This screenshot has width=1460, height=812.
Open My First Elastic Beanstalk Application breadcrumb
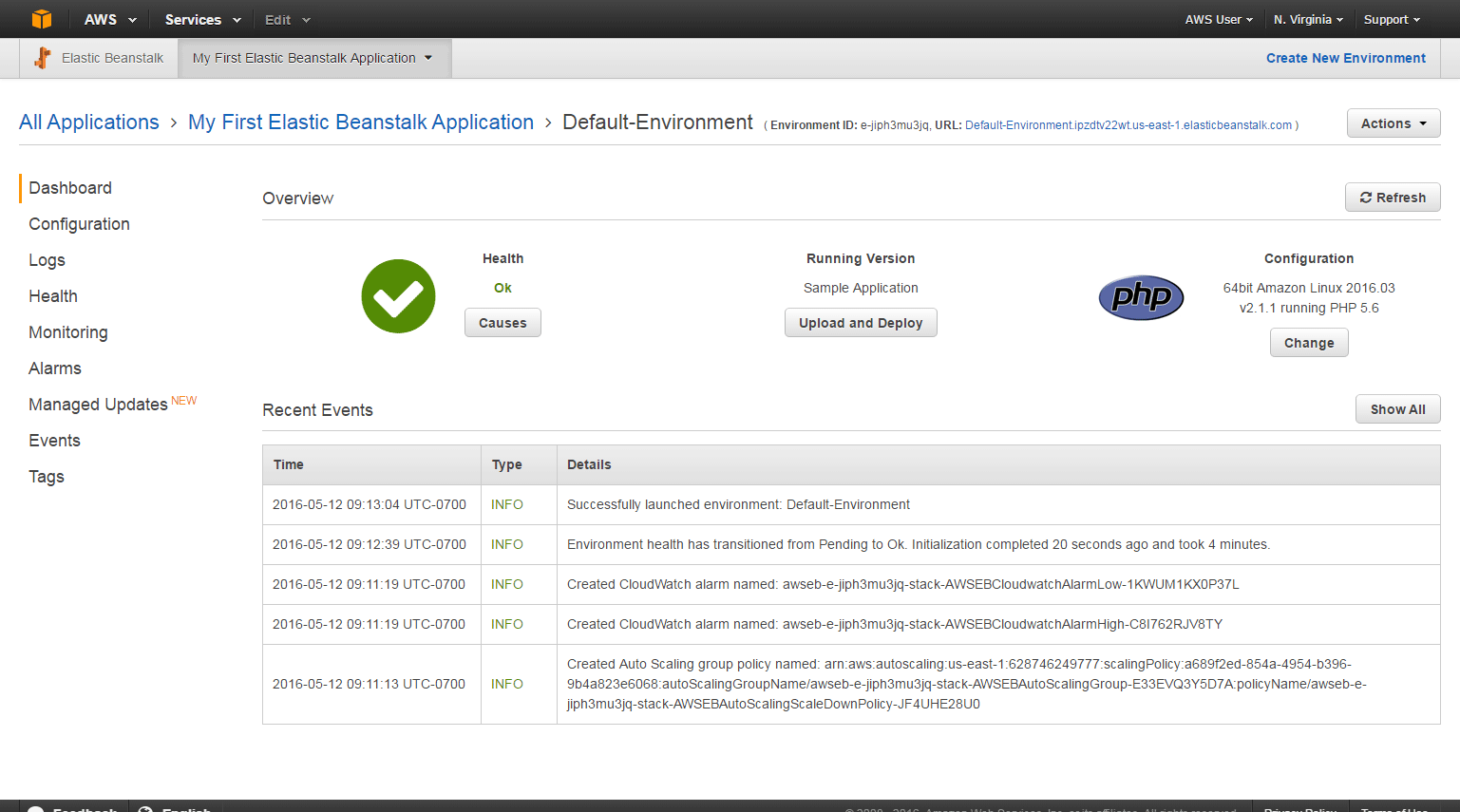click(x=361, y=123)
